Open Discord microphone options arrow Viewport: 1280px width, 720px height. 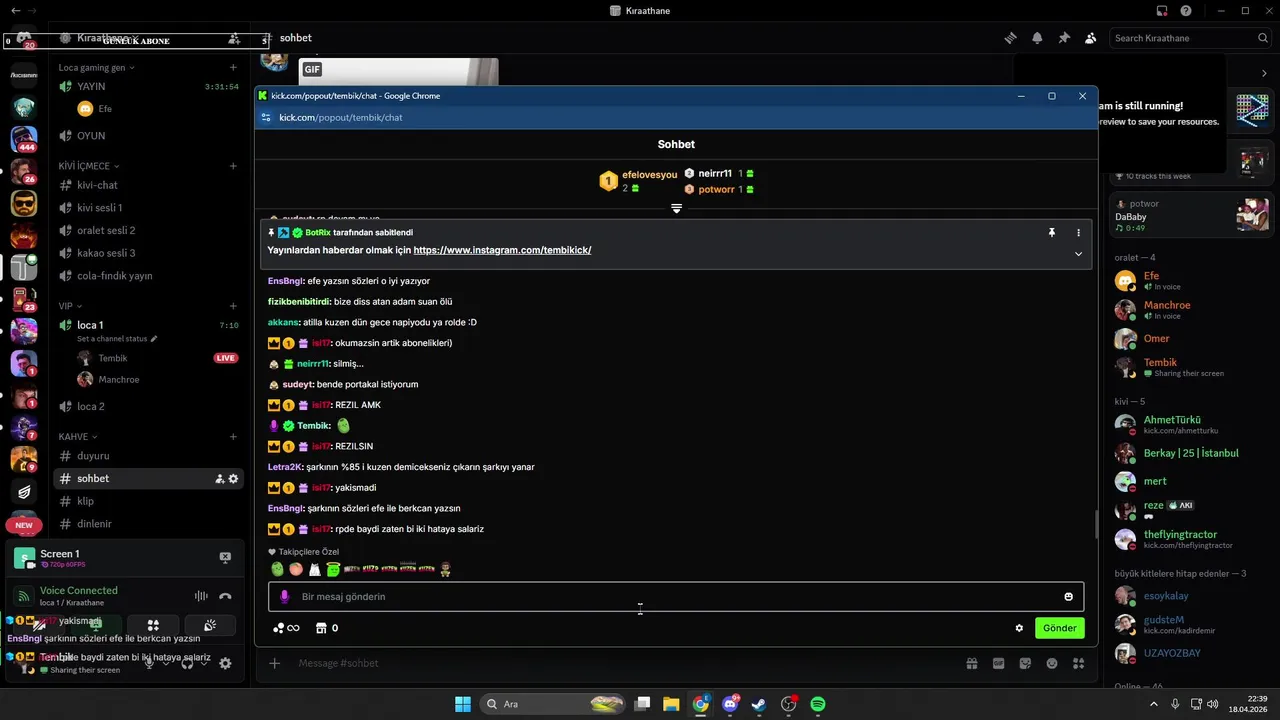pos(166,663)
